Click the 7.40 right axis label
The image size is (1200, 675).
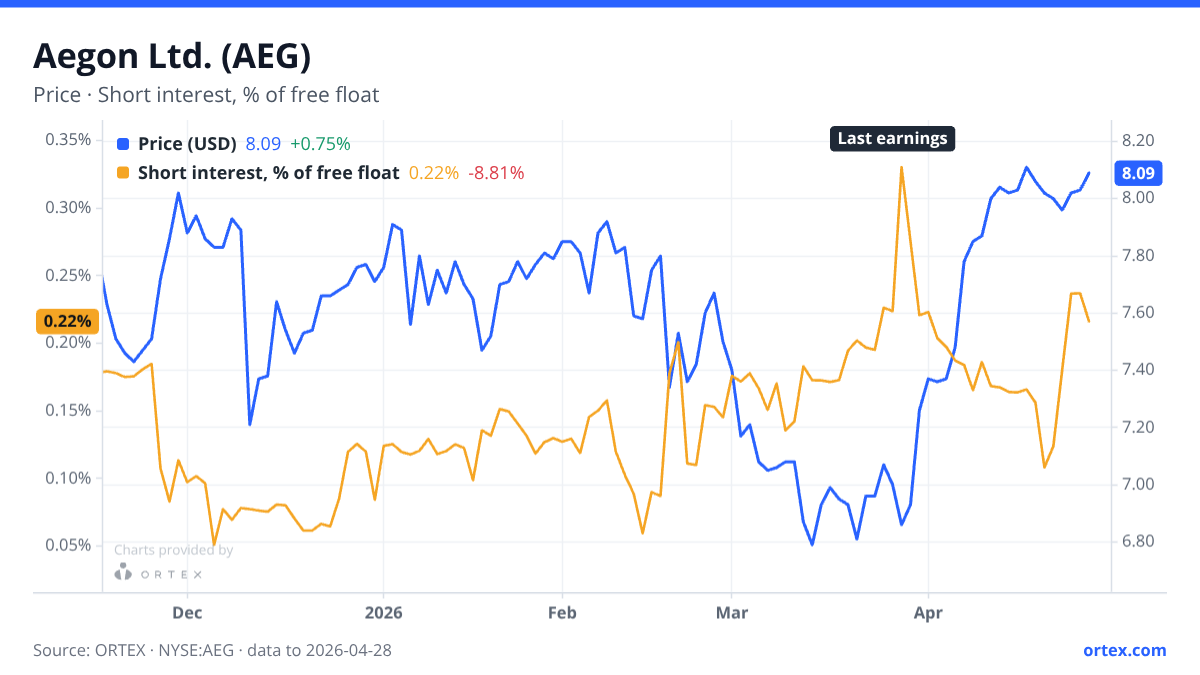click(1138, 370)
